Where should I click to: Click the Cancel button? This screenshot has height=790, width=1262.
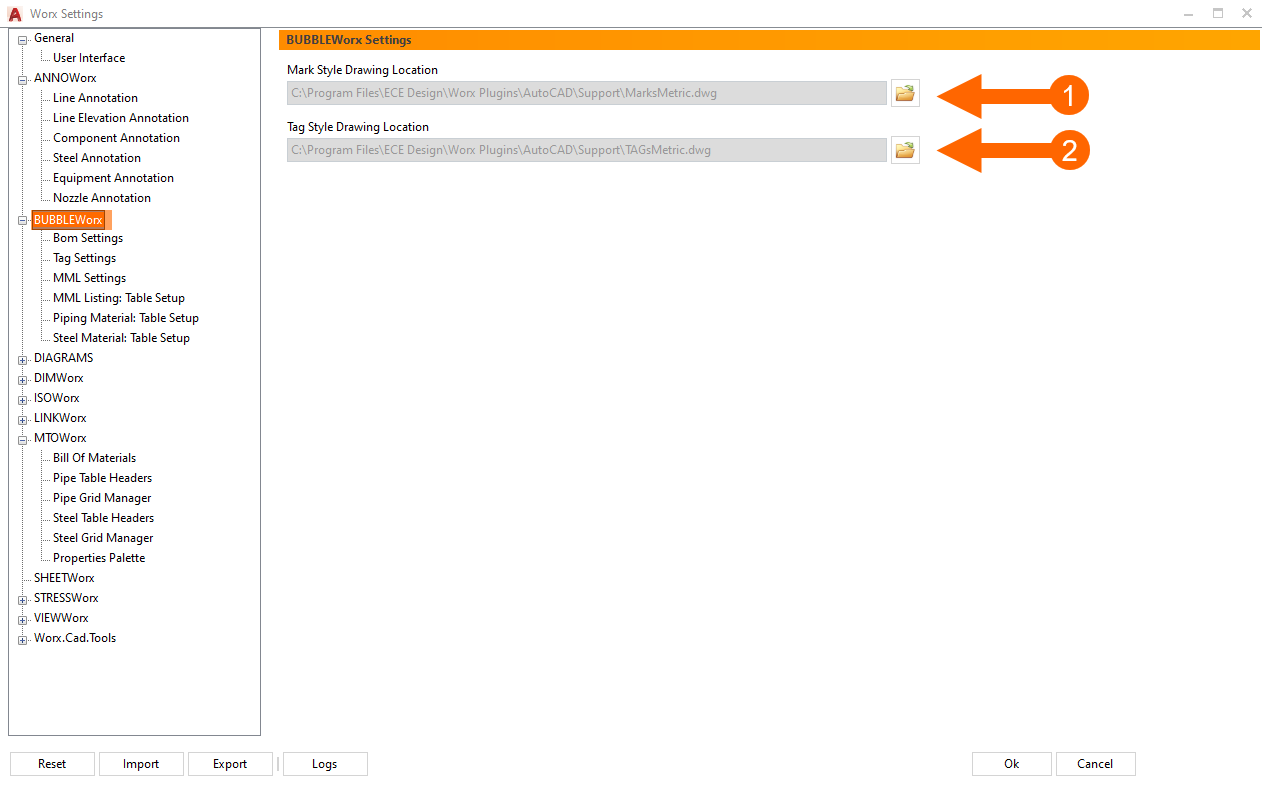tap(1095, 764)
